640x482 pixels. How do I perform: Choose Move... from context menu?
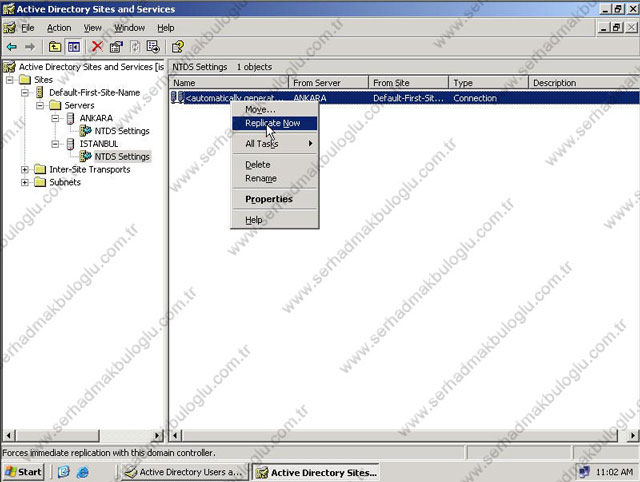pos(275,109)
